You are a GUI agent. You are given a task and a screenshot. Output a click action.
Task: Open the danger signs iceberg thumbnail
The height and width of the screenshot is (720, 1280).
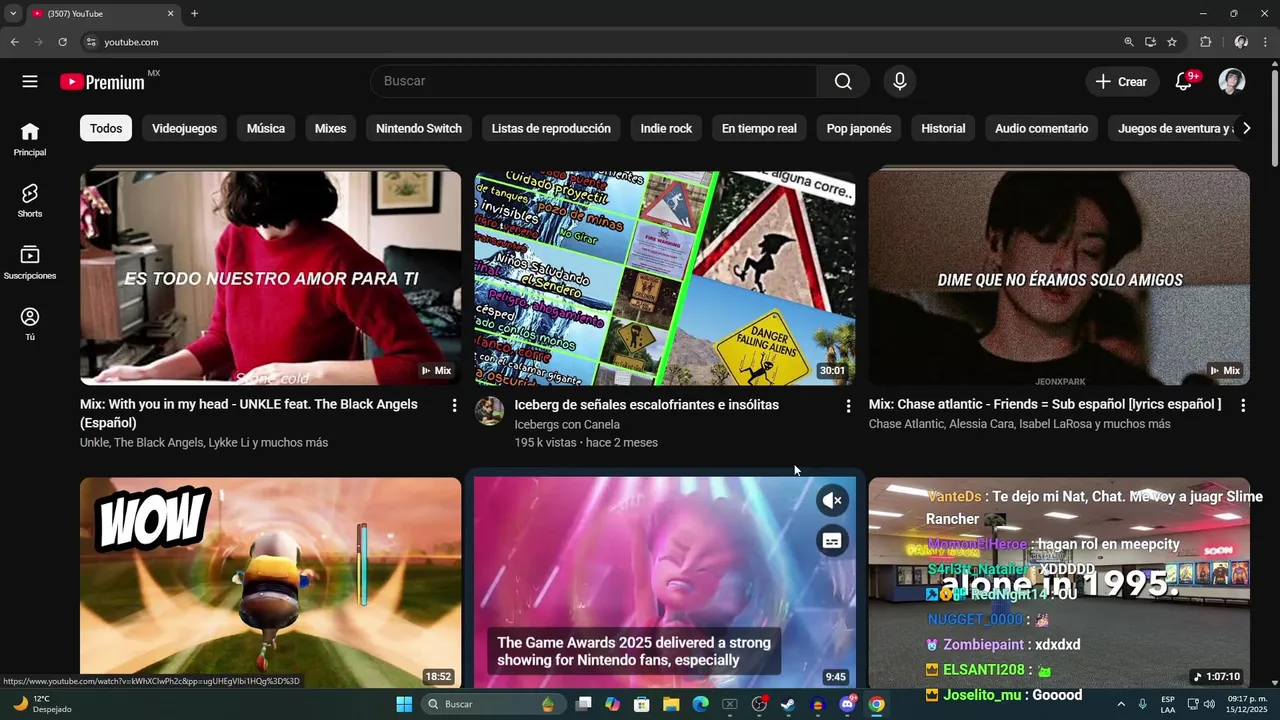click(665, 278)
